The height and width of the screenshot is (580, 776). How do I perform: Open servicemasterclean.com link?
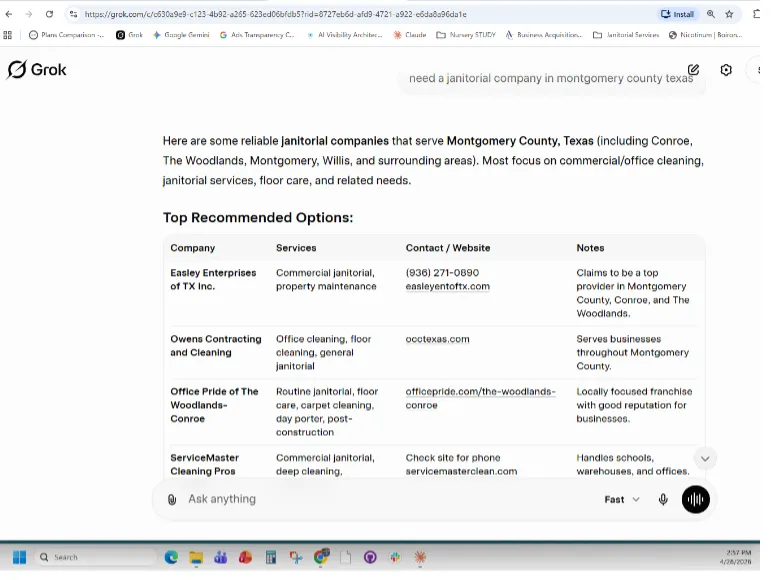pyautogui.click(x=461, y=472)
